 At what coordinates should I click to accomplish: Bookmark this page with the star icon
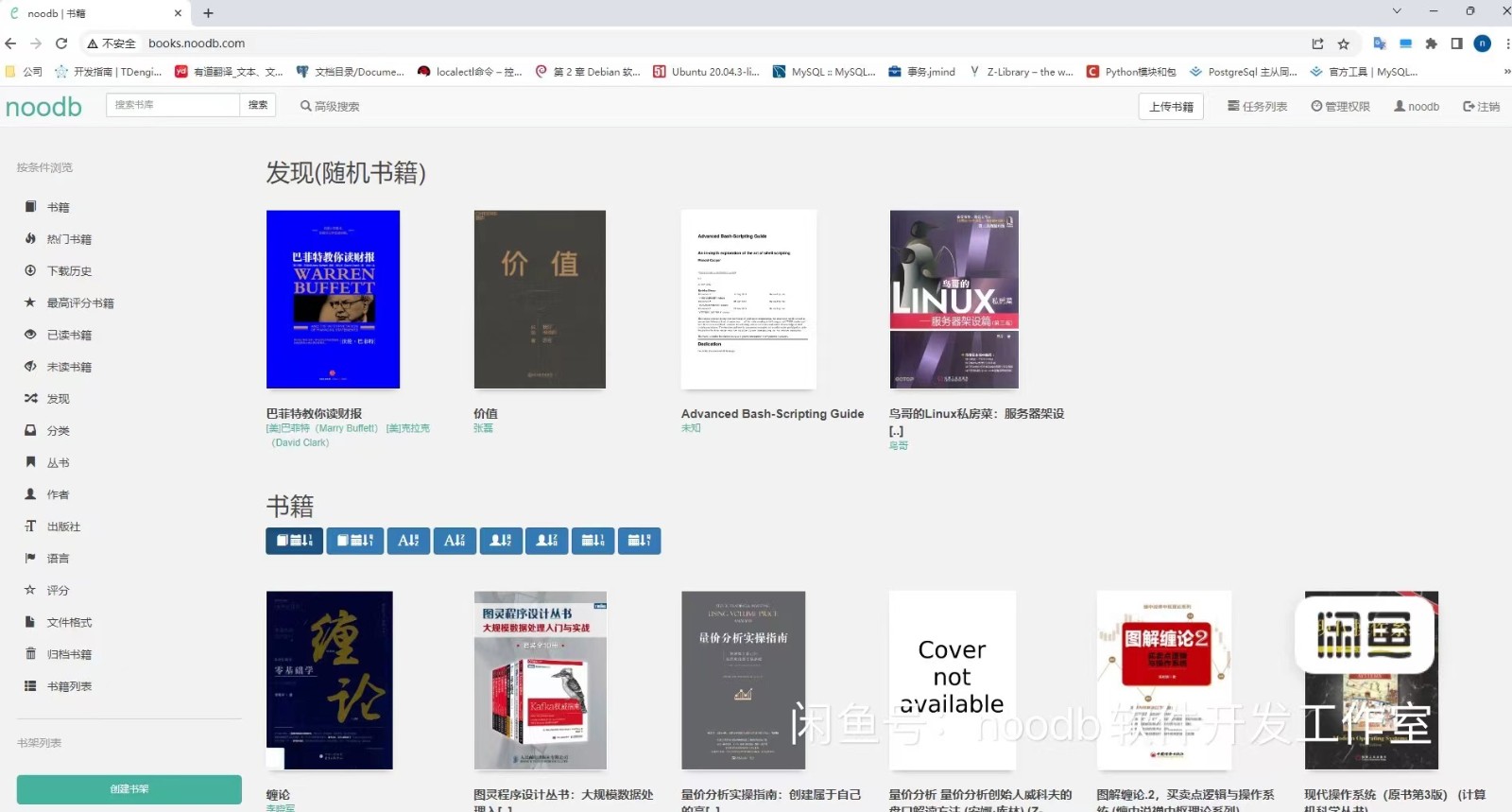[x=1344, y=43]
